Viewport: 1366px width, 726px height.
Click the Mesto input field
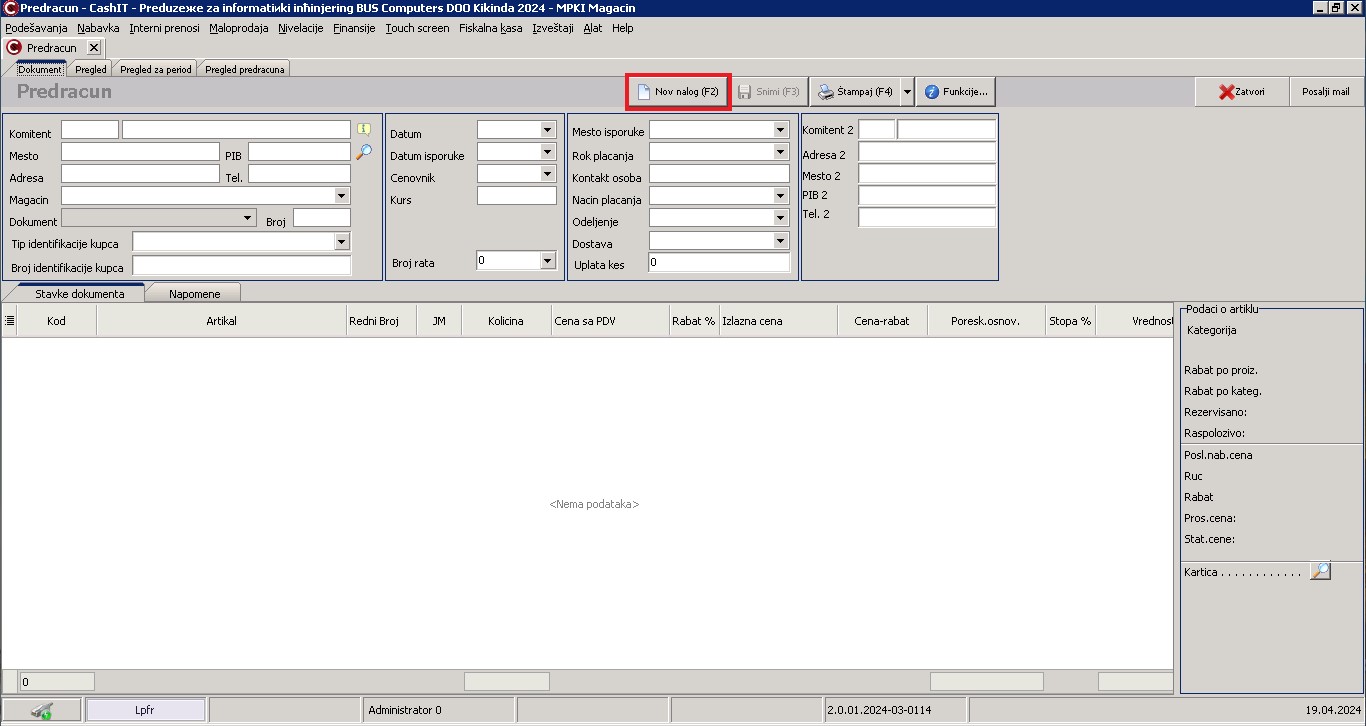[x=140, y=152]
